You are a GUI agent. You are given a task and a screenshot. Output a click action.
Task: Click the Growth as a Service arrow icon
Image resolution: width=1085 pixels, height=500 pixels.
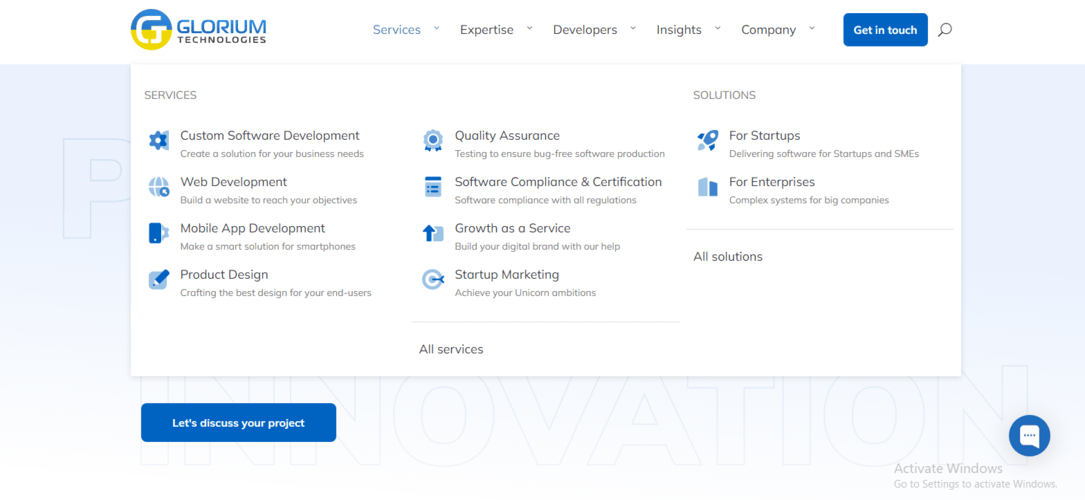click(432, 233)
